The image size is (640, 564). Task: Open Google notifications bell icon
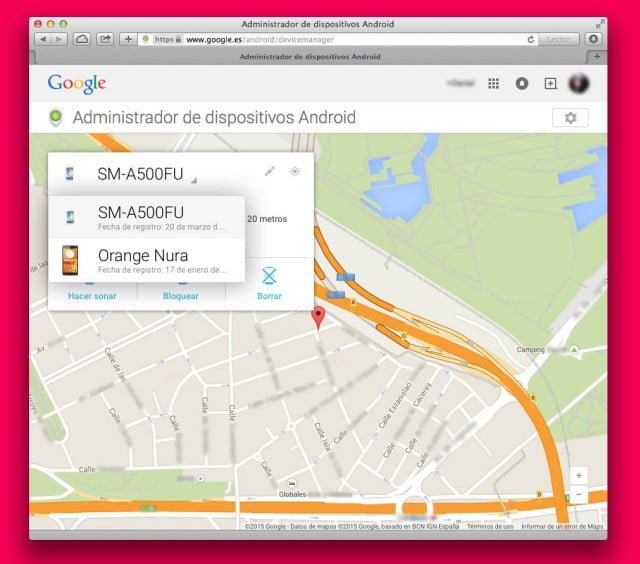522,84
